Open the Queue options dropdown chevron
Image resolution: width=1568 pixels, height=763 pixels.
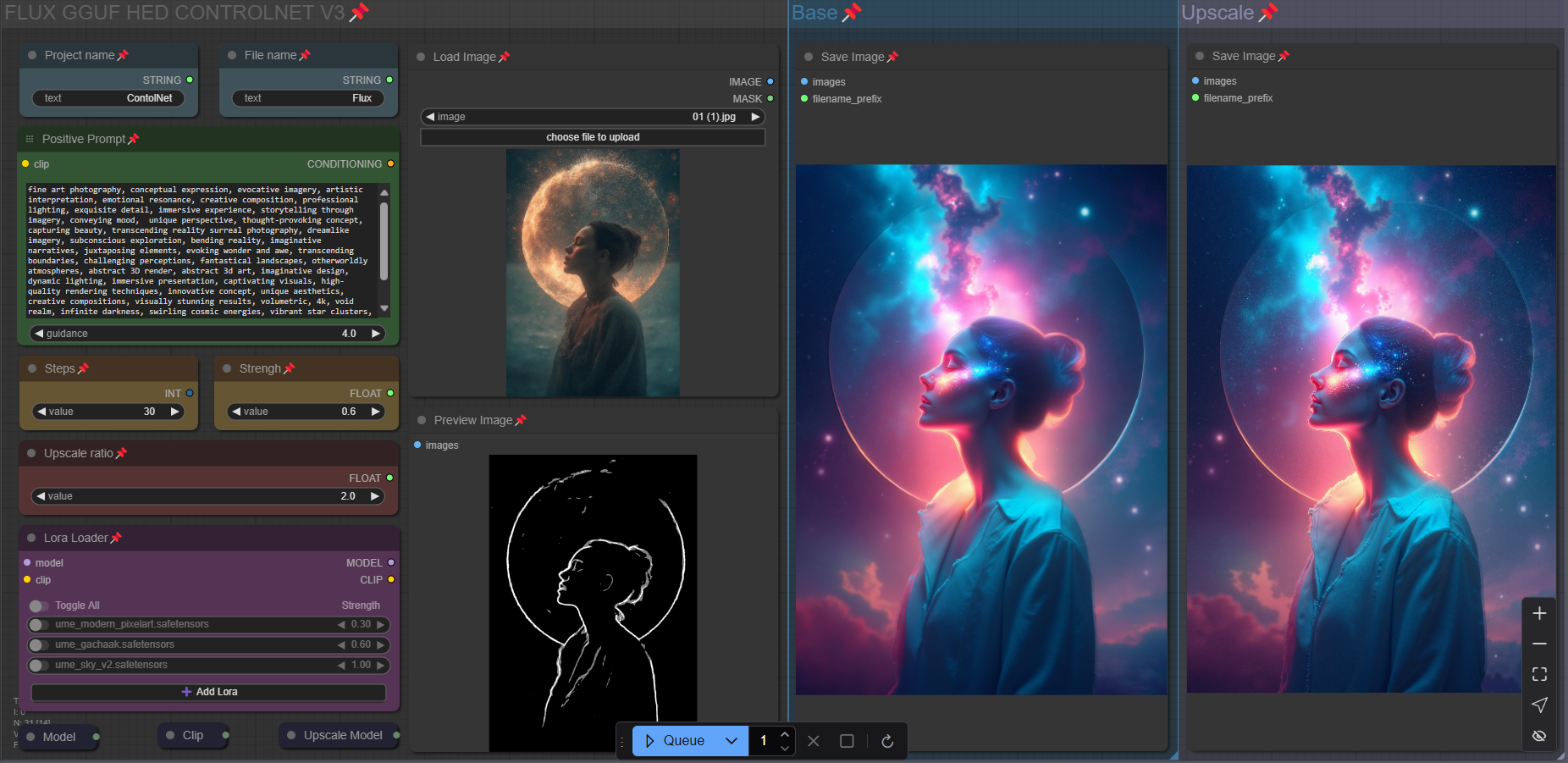(732, 741)
